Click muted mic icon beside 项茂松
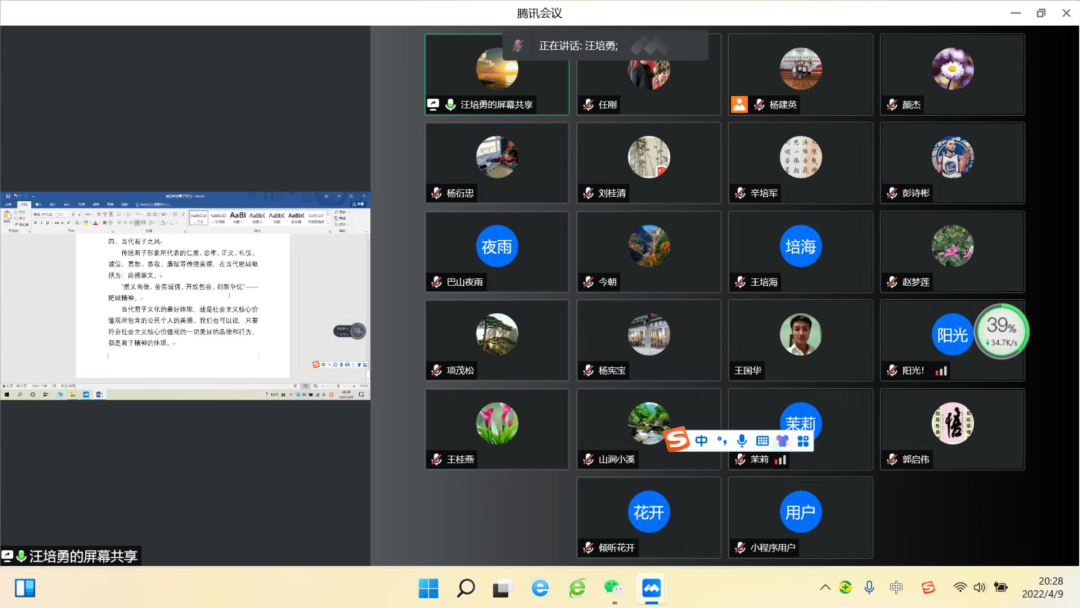The height and width of the screenshot is (608, 1080). pyautogui.click(x=437, y=370)
